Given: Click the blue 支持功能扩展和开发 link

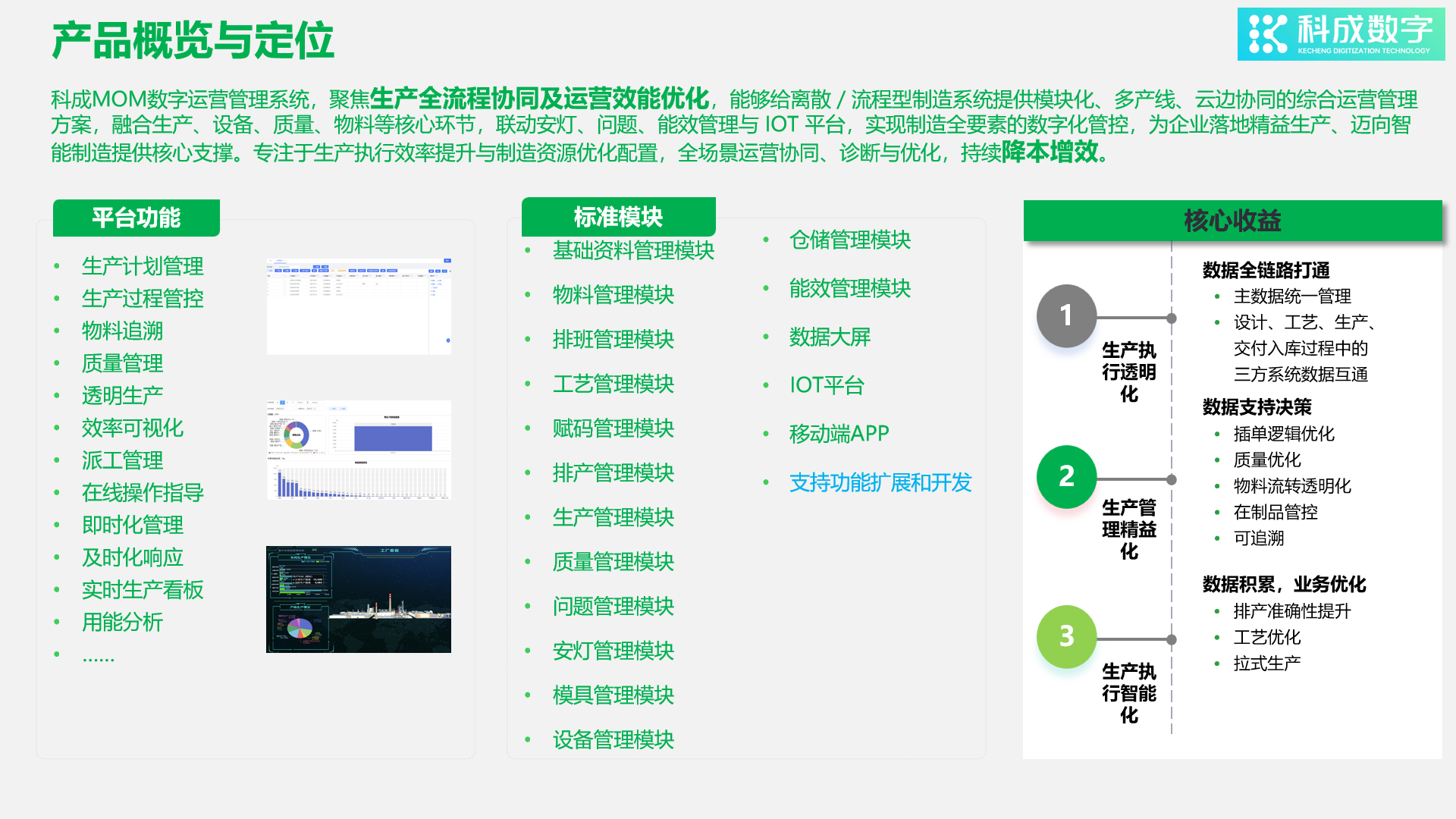Looking at the screenshot, I should coord(880,483).
